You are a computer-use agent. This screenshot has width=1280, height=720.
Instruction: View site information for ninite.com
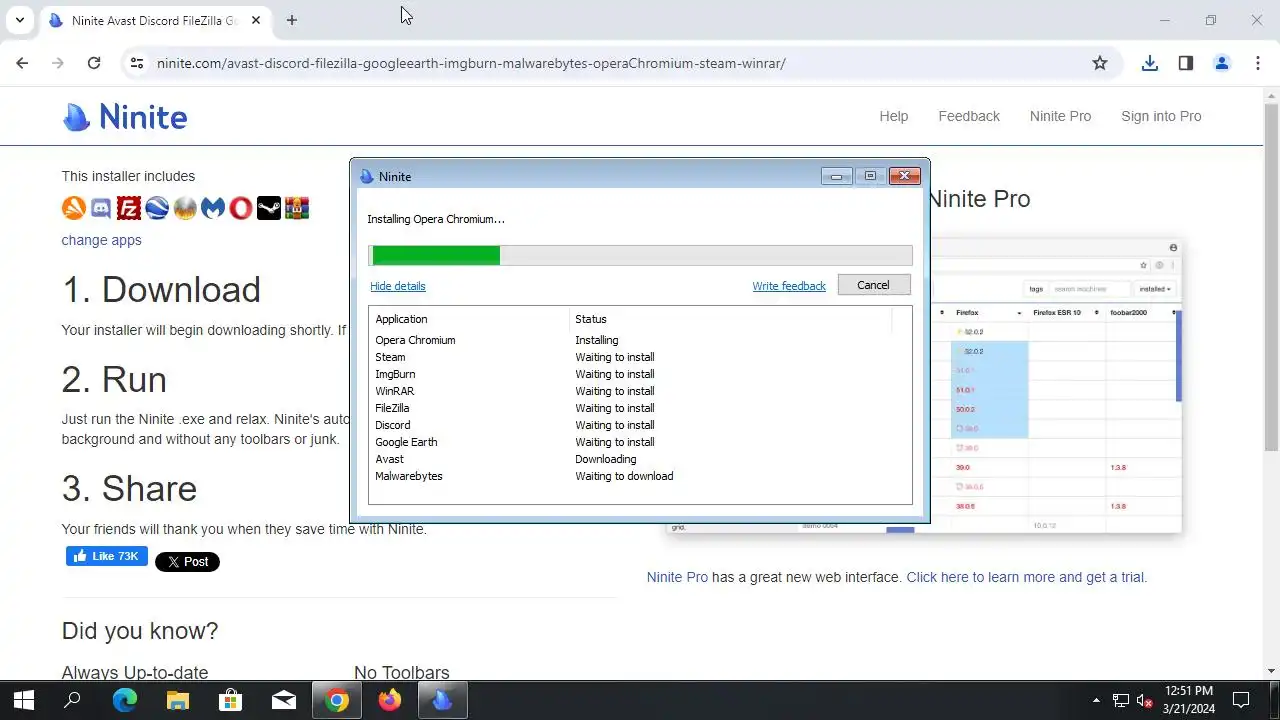click(x=137, y=63)
